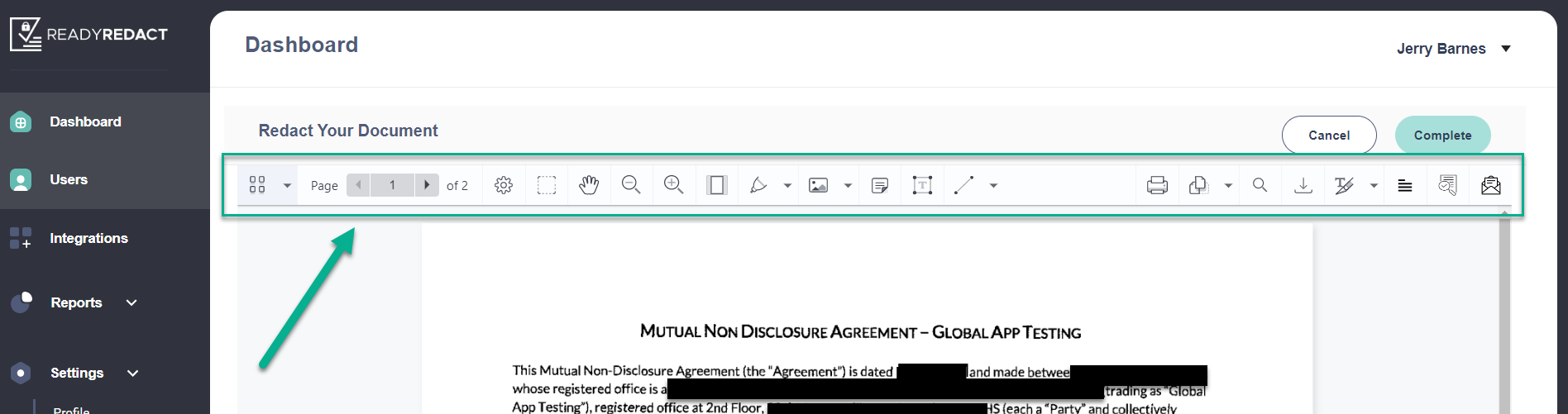Viewport: 1568px width, 414px height.
Task: Zoom in on the document
Action: [x=674, y=185]
